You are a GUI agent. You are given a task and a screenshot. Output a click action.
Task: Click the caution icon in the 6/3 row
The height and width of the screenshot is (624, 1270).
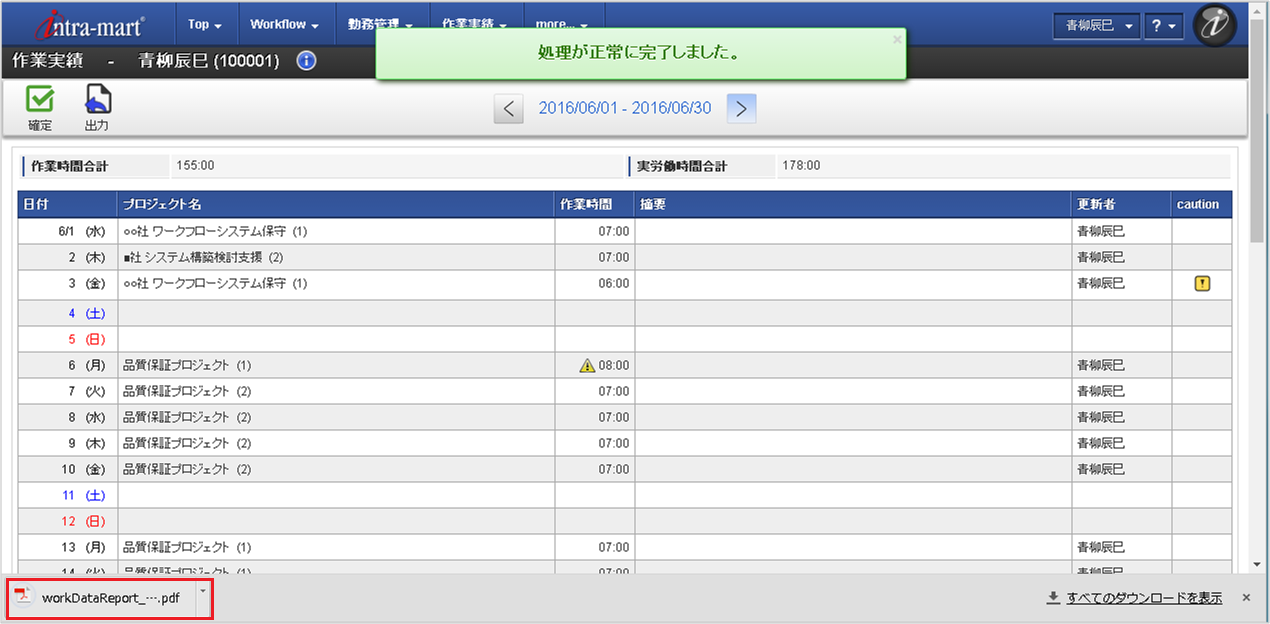pyautogui.click(x=1202, y=284)
